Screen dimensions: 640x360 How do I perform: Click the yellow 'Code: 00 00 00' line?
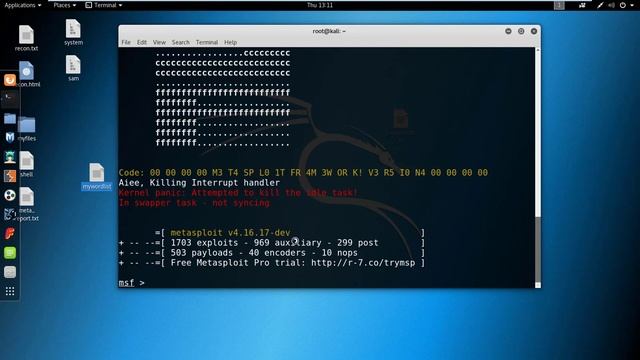tap(303, 173)
